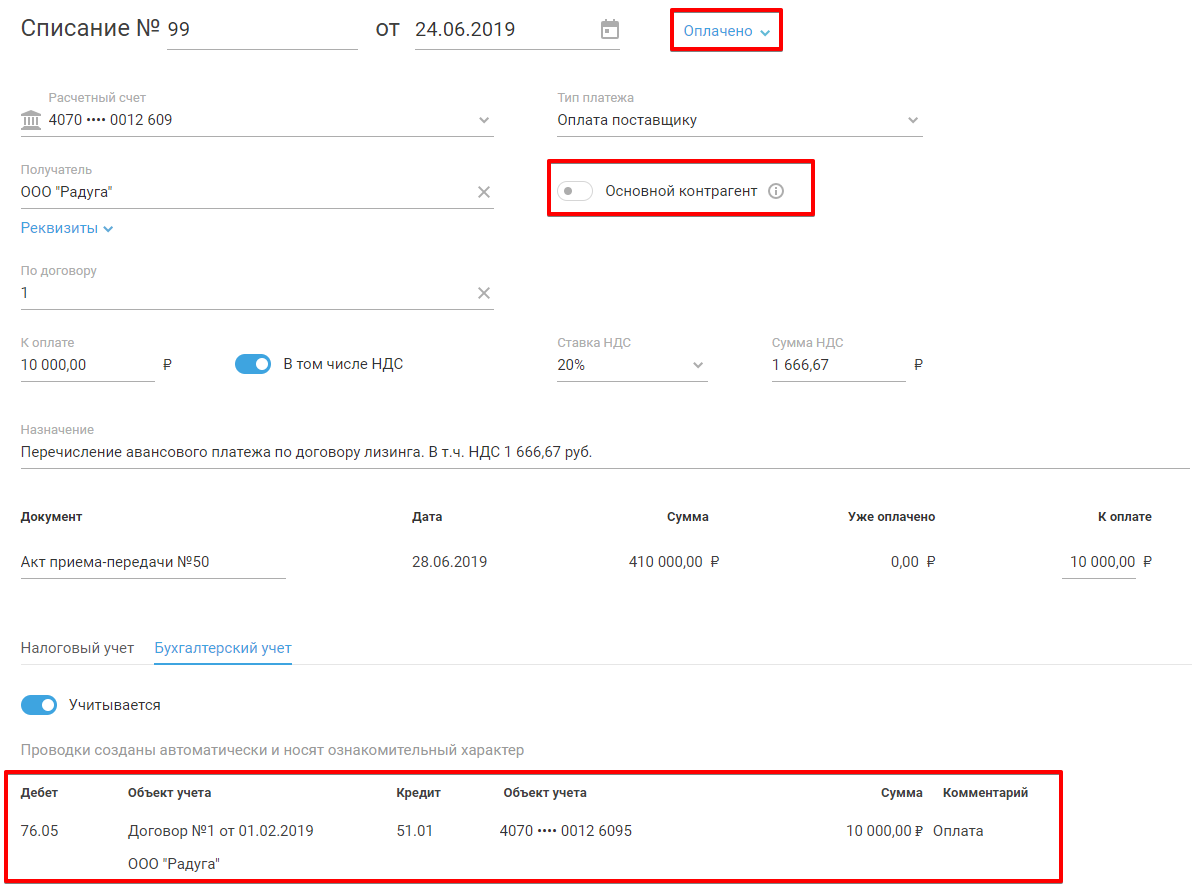Turn off the Учитывается switch
The width and height of the screenshot is (1193, 893).
tap(39, 705)
